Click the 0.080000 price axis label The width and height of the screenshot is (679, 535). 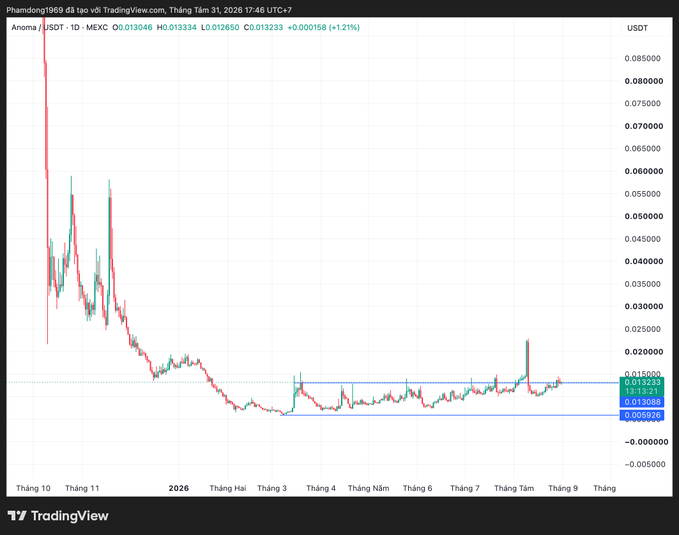pos(643,81)
